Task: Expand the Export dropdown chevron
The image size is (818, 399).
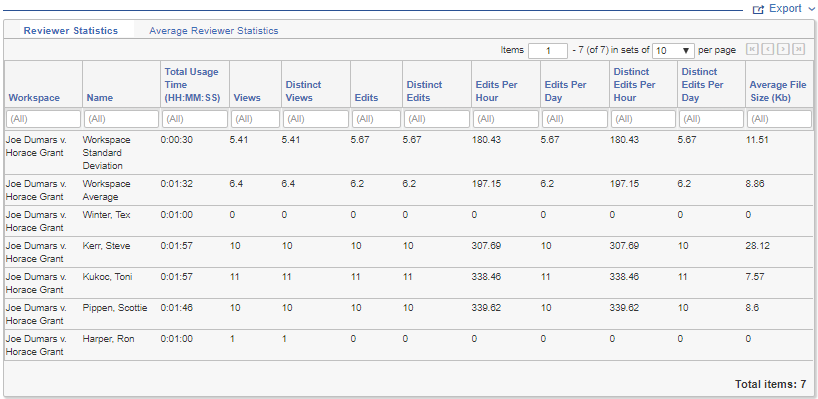Action: pos(810,9)
